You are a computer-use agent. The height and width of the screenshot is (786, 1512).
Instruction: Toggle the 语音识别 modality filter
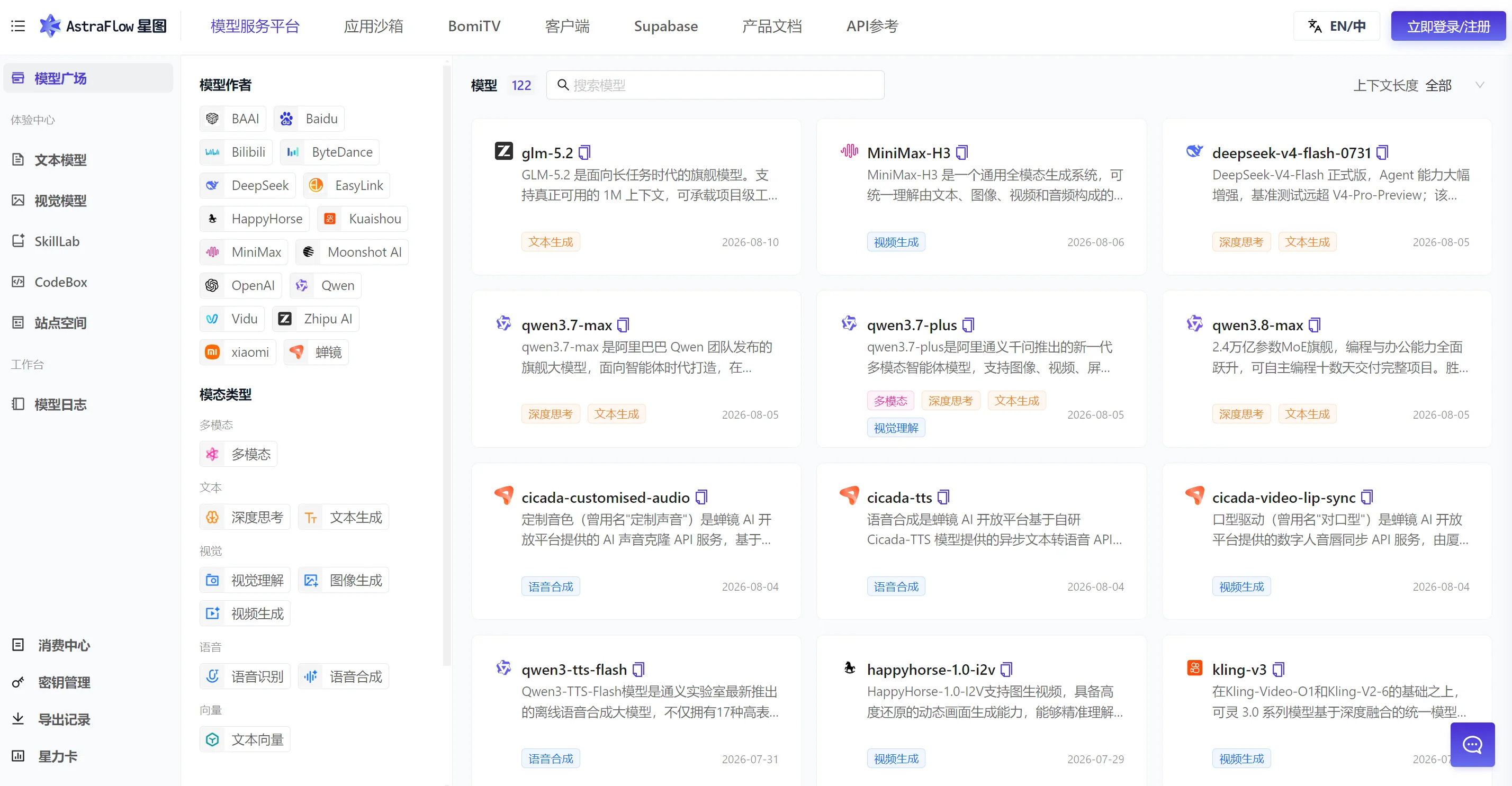tap(245, 676)
